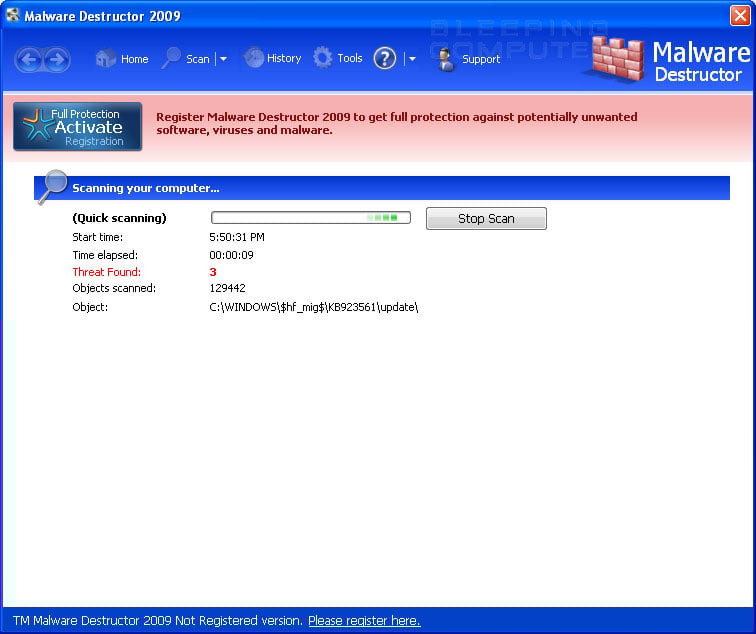
Task: Click the red register warning message
Action: tap(396, 123)
